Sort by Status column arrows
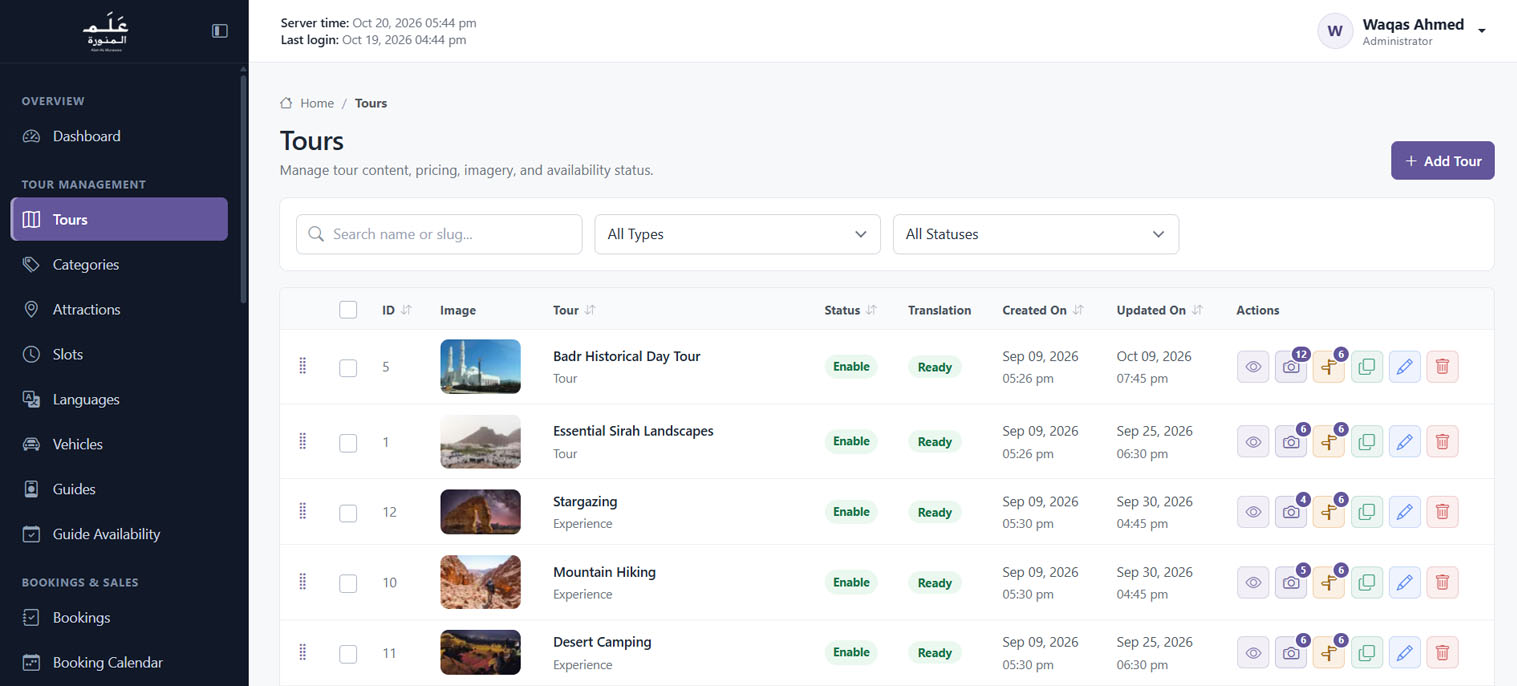This screenshot has height=686, width=1517. pos(871,310)
